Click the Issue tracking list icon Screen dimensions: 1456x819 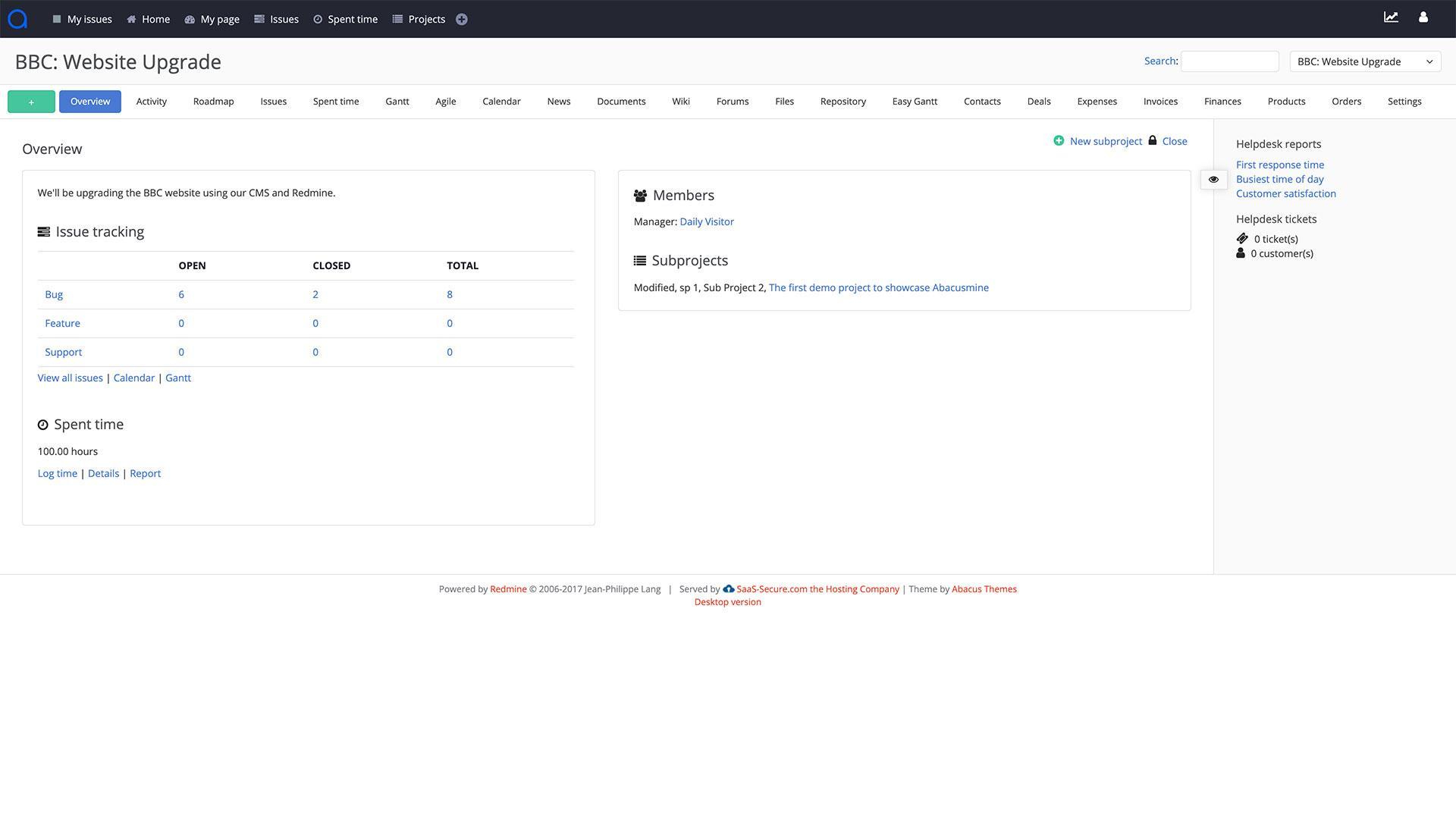coord(44,231)
